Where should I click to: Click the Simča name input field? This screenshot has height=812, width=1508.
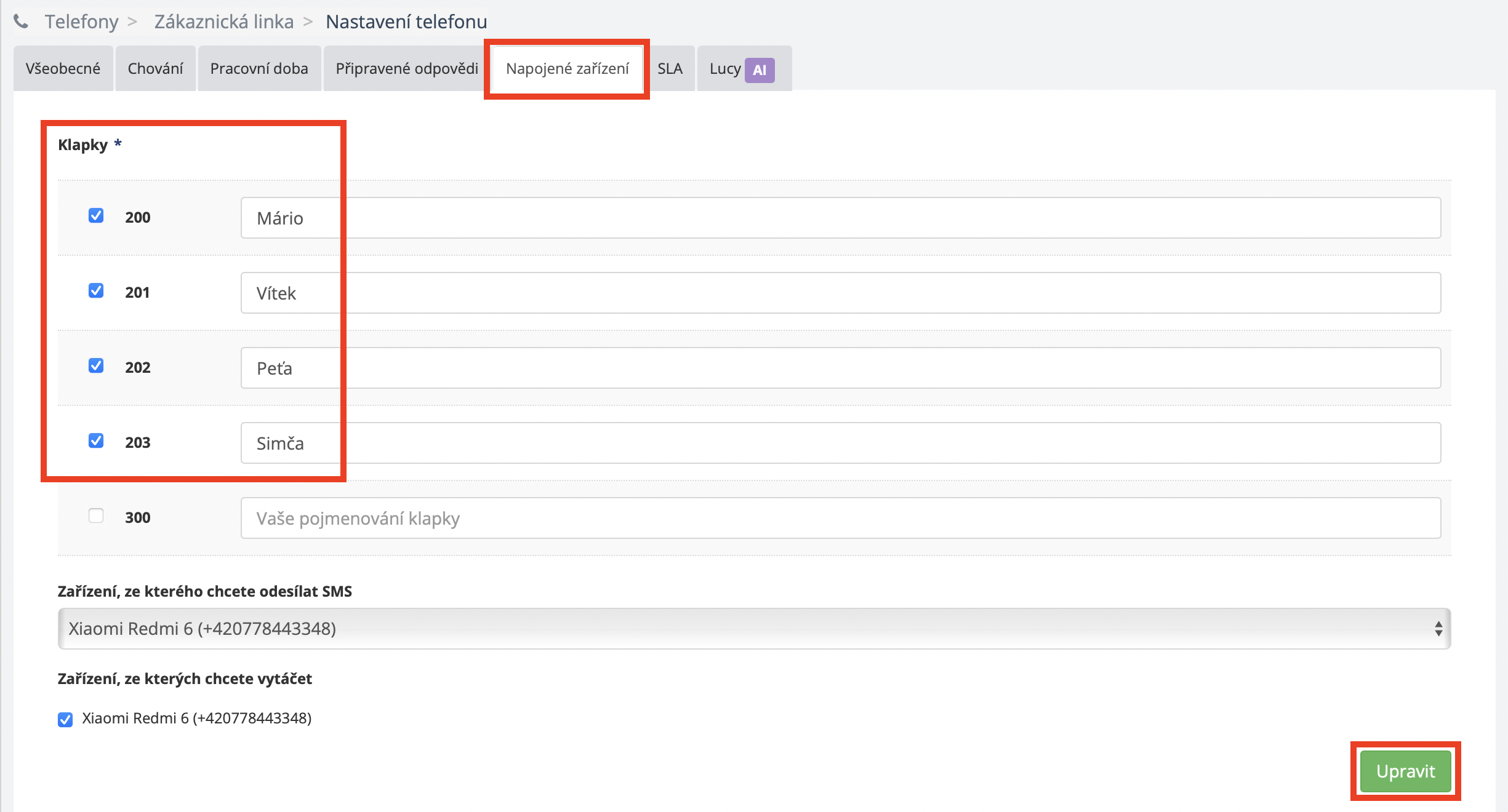[840, 443]
